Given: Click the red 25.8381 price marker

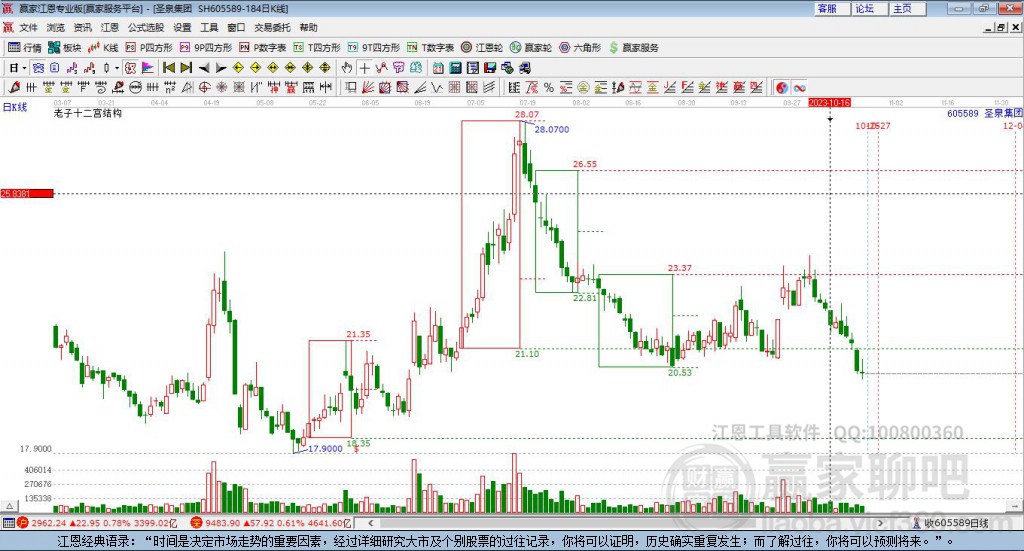Looking at the screenshot, I should point(27,194).
